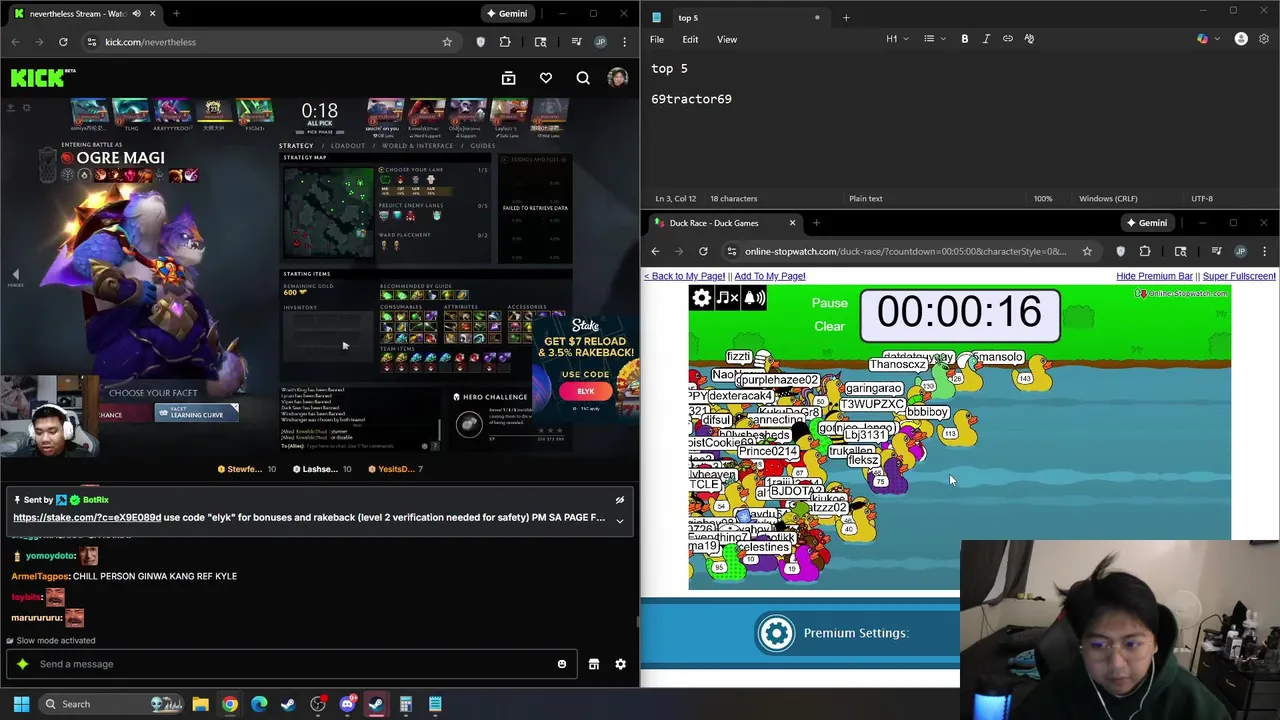The width and height of the screenshot is (1280, 720).
Task: Open emoji picker in Kick chat
Action: [x=562, y=664]
